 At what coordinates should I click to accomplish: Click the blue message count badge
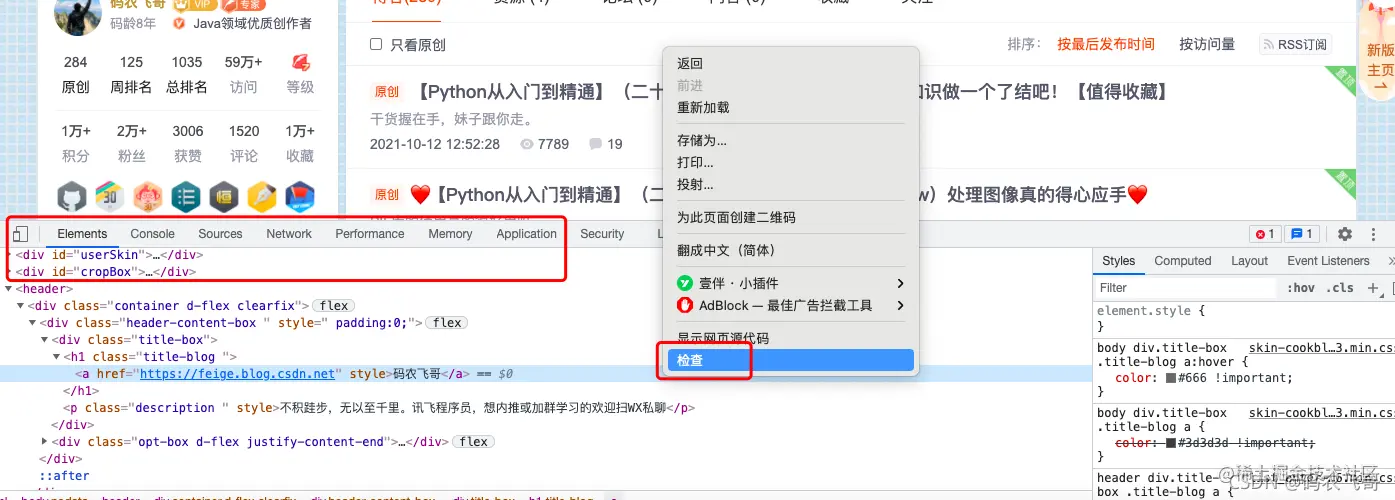tap(1301, 234)
